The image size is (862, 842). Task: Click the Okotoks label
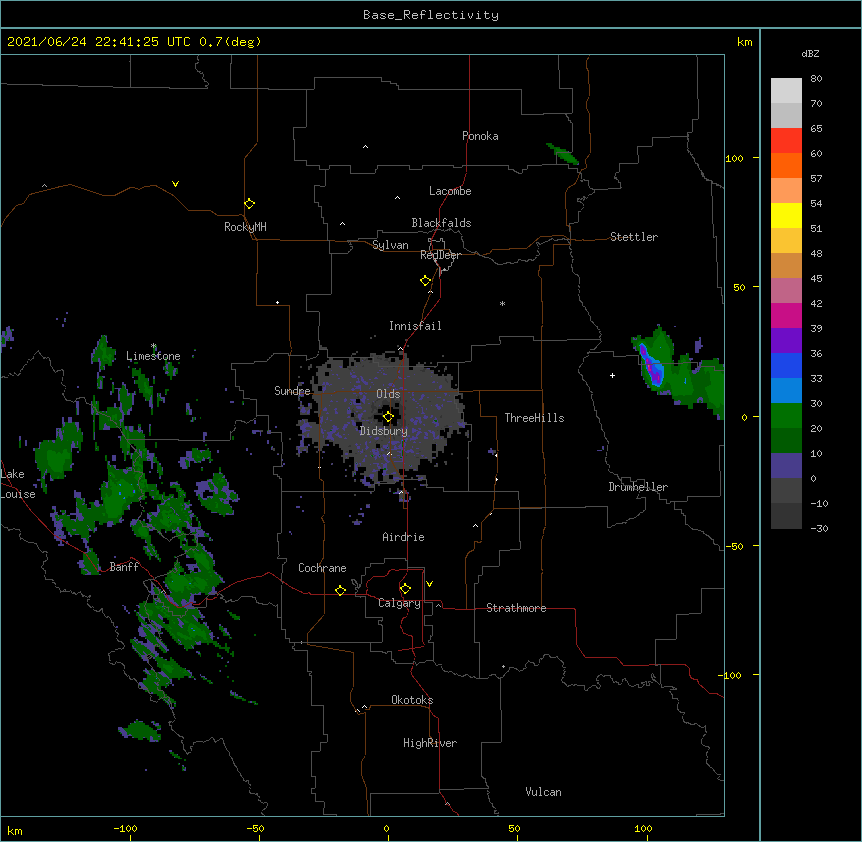point(412,700)
